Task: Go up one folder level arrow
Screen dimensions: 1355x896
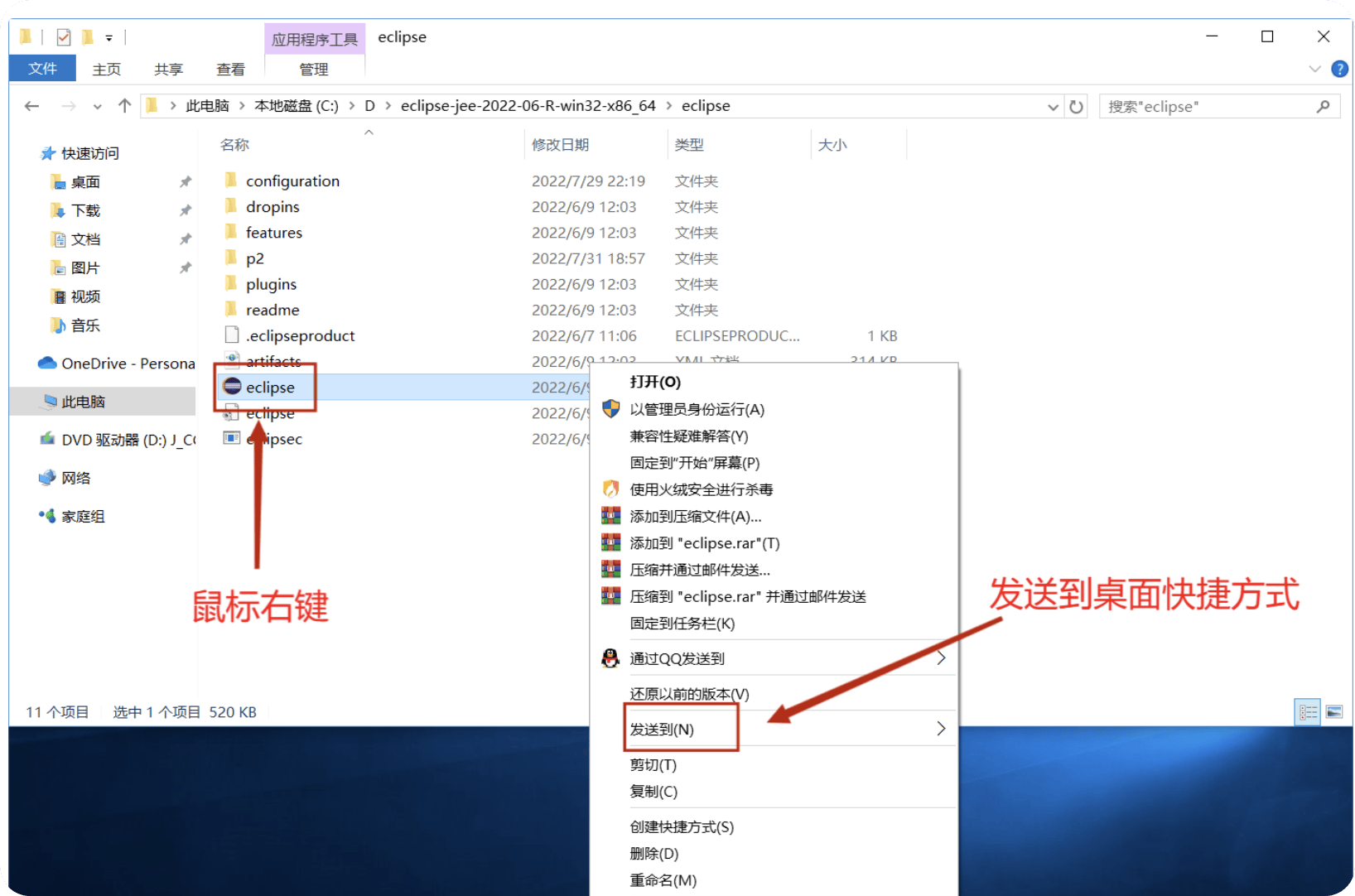Action: (124, 106)
